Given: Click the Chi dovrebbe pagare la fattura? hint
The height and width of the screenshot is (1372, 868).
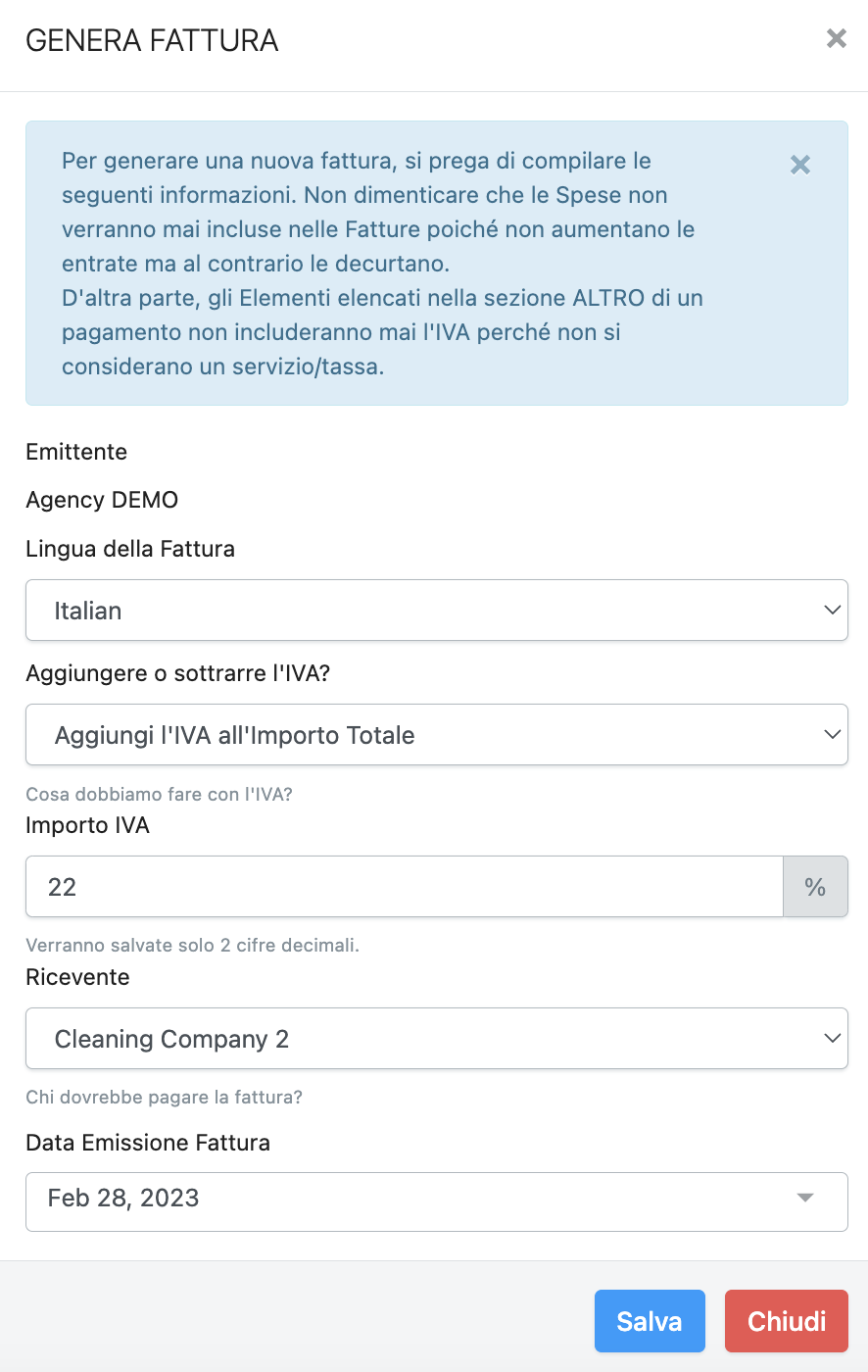Looking at the screenshot, I should pos(164,1097).
